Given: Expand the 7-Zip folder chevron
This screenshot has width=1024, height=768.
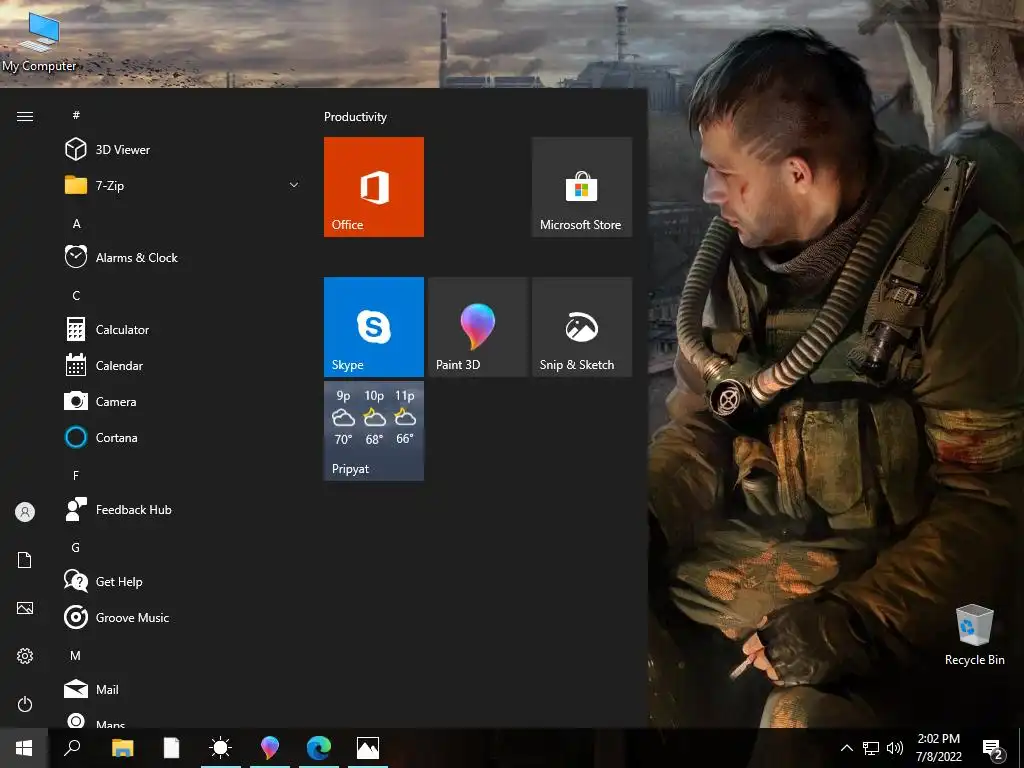Looking at the screenshot, I should pyautogui.click(x=294, y=185).
